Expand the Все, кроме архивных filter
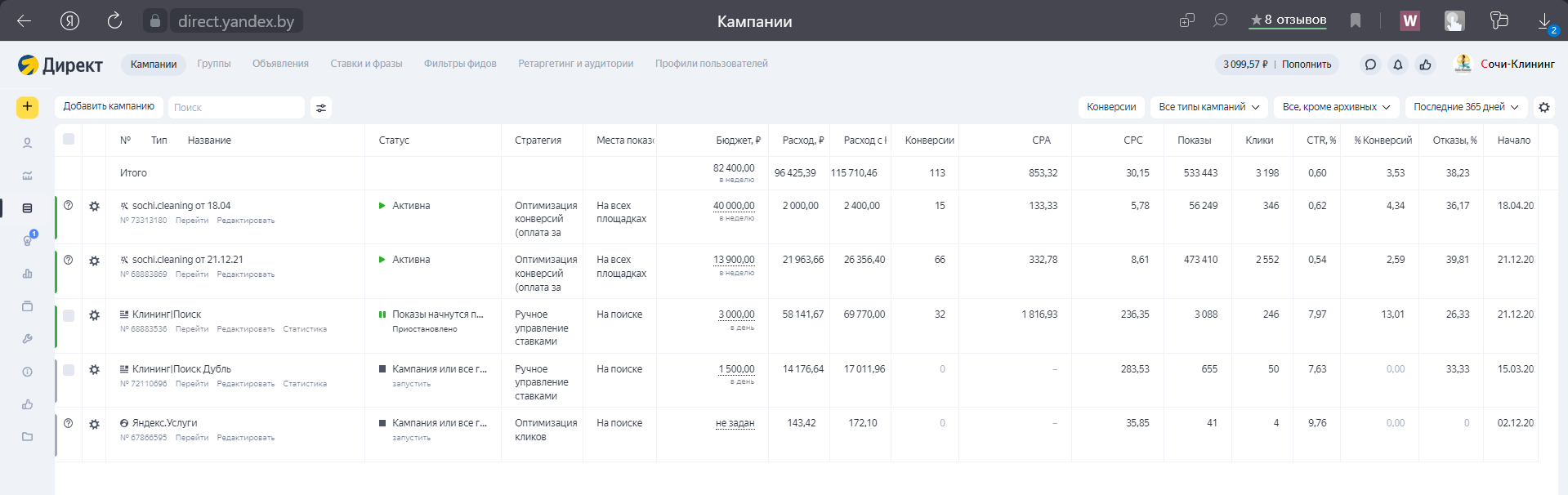 pyautogui.click(x=1335, y=107)
